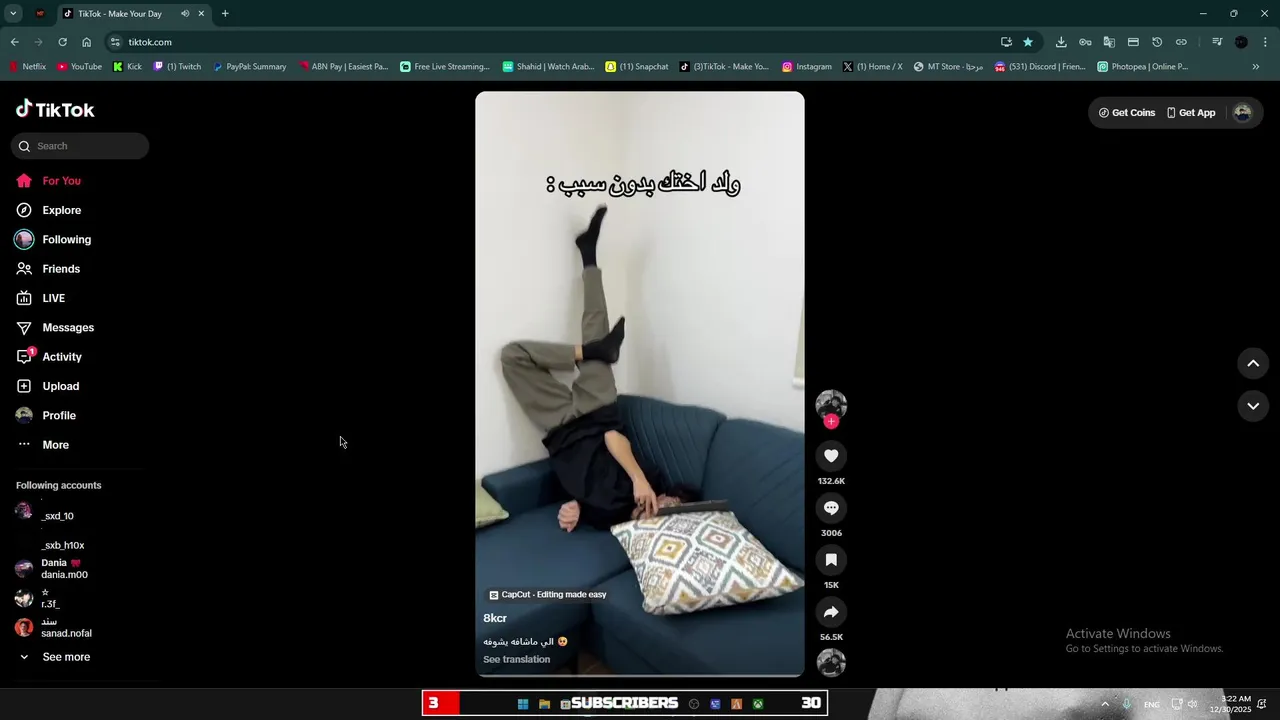The width and height of the screenshot is (1280, 720).
Task: Click install app icon in address bar
Action: point(1006,42)
